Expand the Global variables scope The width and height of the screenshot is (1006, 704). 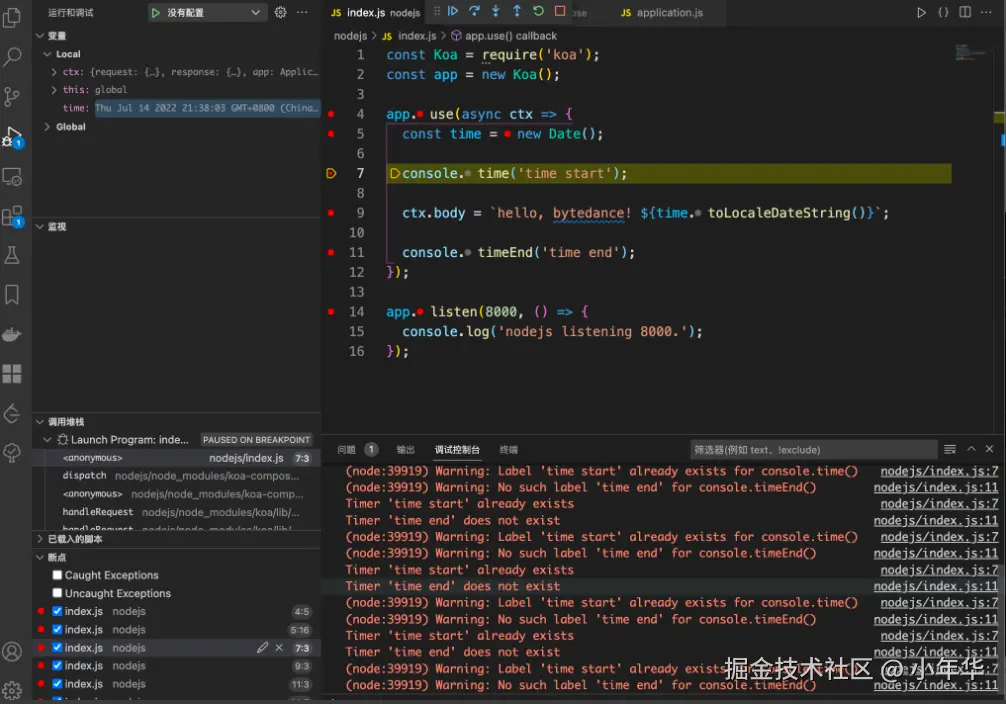(47, 127)
